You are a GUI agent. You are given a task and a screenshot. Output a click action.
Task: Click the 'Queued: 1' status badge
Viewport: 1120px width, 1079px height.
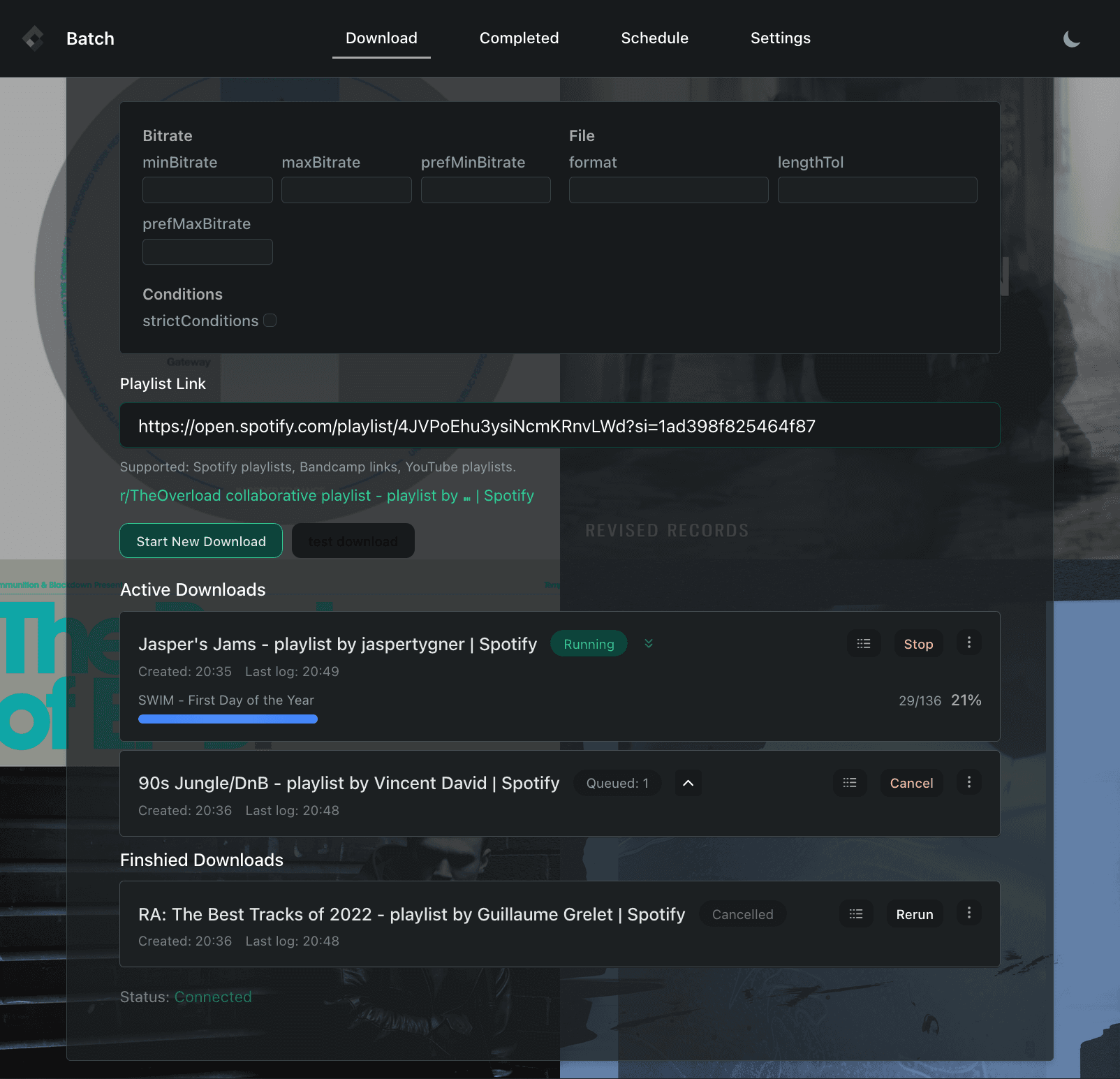617,783
